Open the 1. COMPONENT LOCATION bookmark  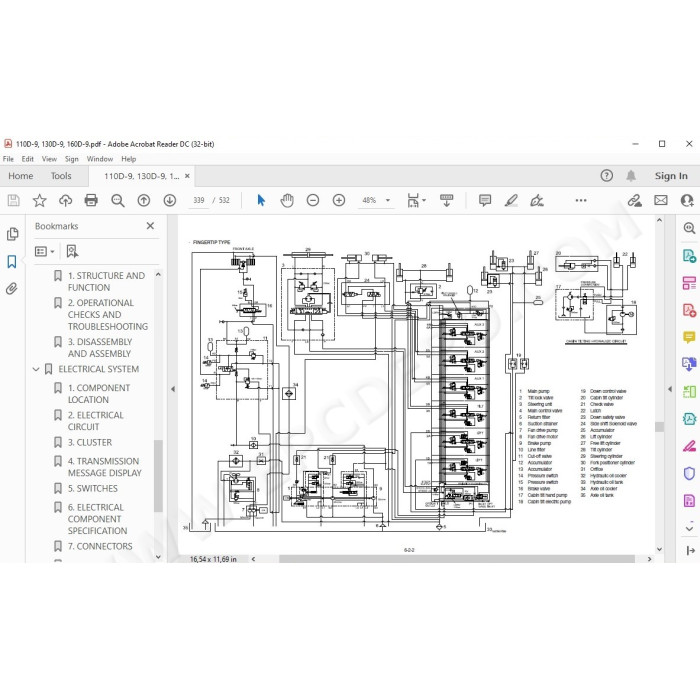[99, 394]
